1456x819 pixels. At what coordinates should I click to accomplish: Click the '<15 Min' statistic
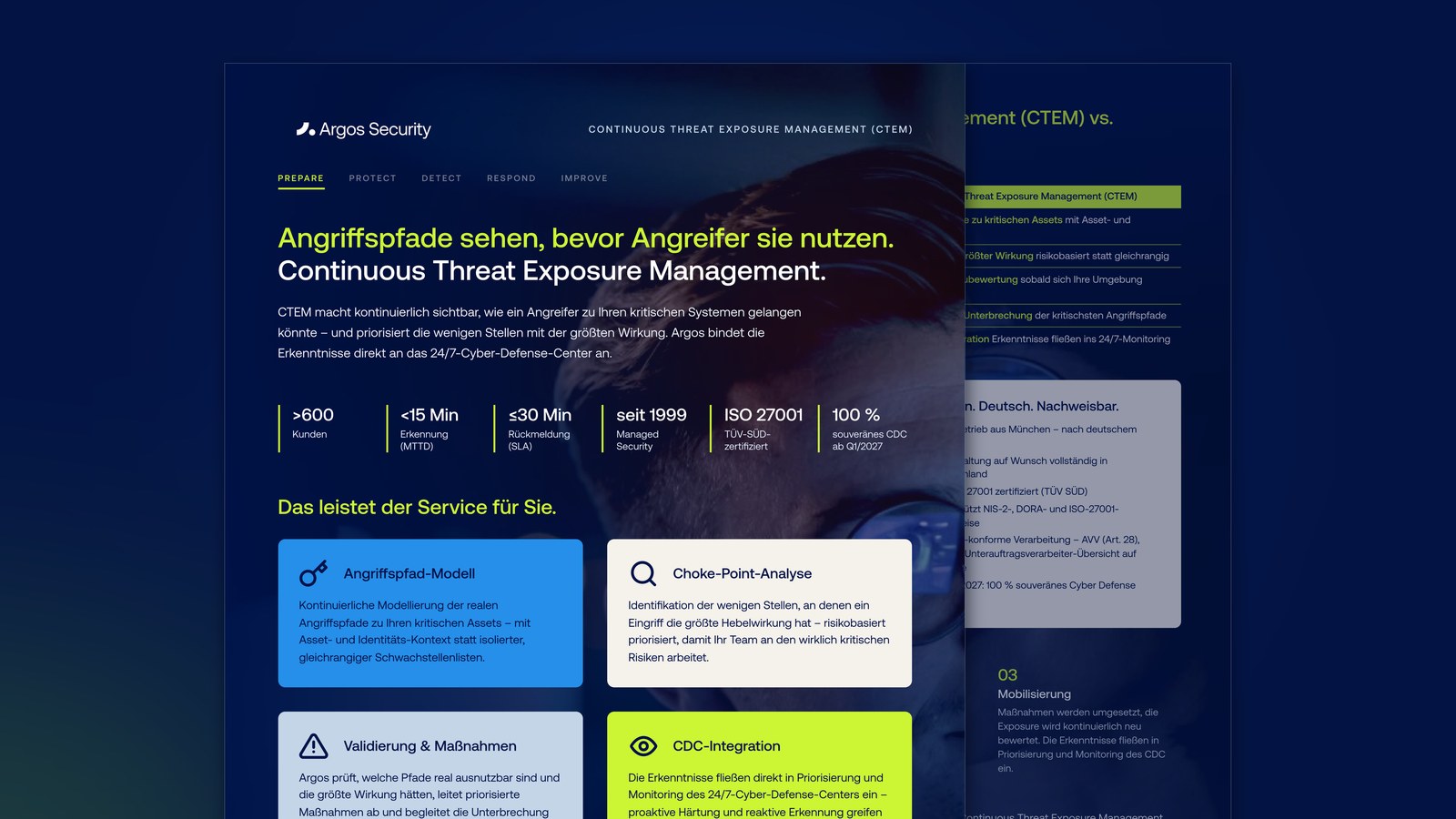pyautogui.click(x=430, y=415)
